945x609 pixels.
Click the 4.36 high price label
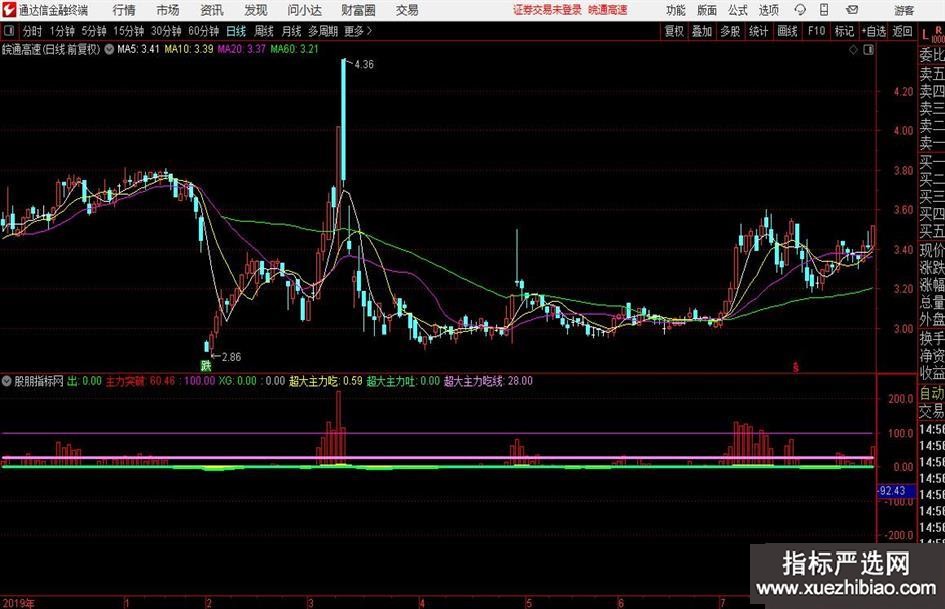click(x=364, y=65)
